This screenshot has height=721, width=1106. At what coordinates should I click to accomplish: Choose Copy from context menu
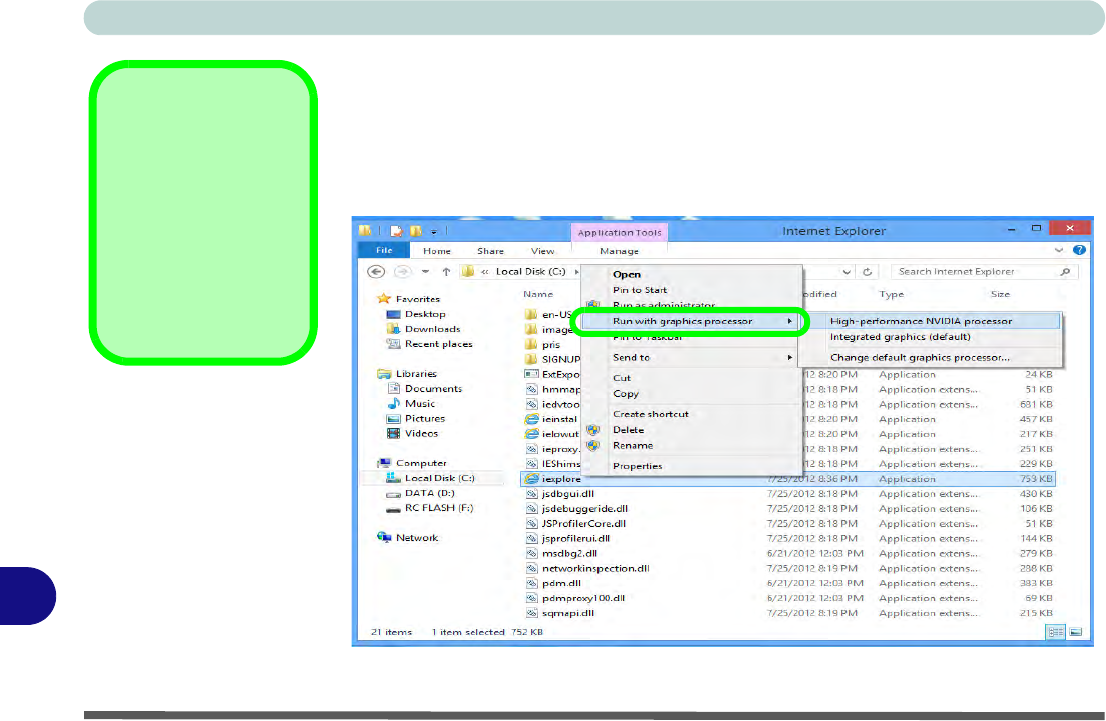[x=626, y=394]
